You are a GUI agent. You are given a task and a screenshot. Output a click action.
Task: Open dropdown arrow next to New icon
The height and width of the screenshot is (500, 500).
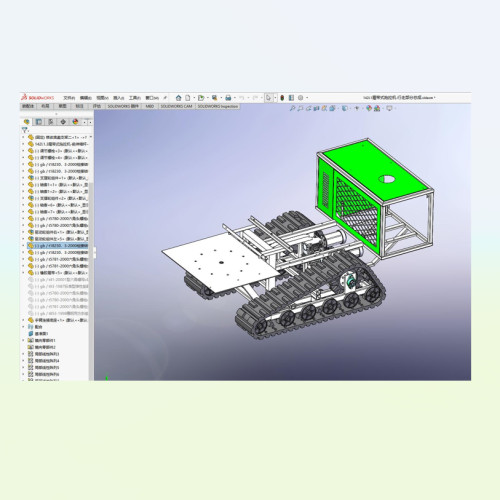(194, 98)
